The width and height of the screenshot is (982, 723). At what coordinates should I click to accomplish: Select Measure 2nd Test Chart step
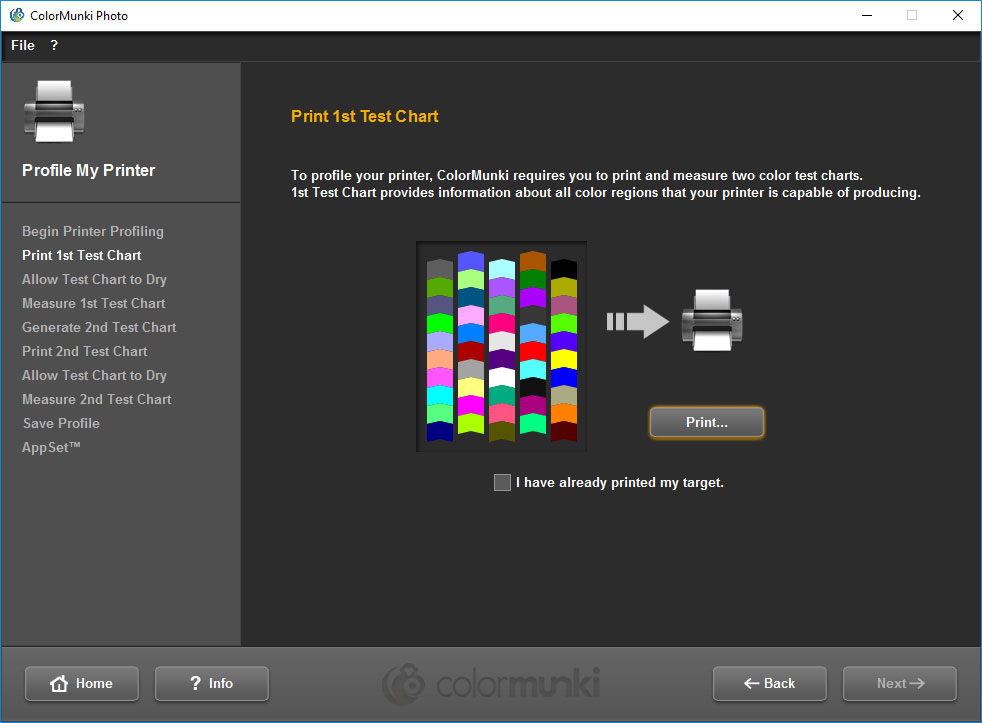tap(96, 399)
